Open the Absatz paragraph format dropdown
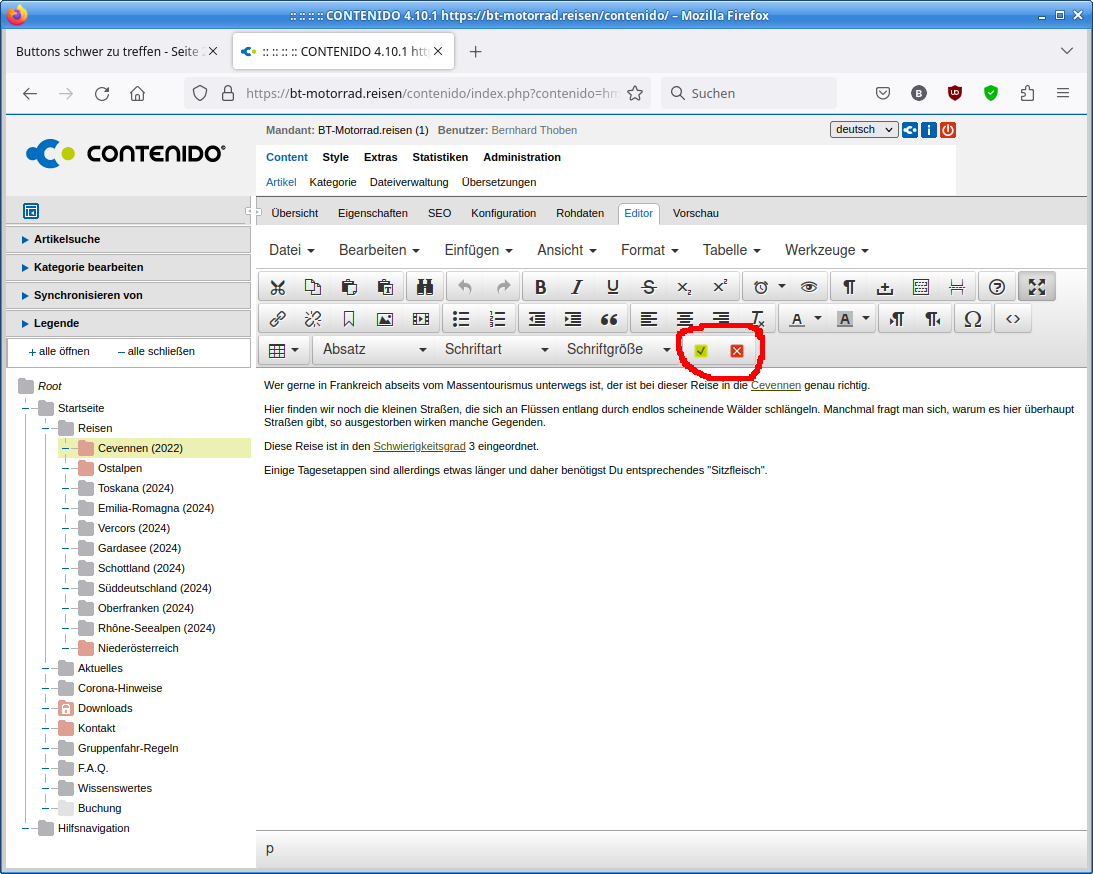This screenshot has height=874, width=1093. click(374, 350)
